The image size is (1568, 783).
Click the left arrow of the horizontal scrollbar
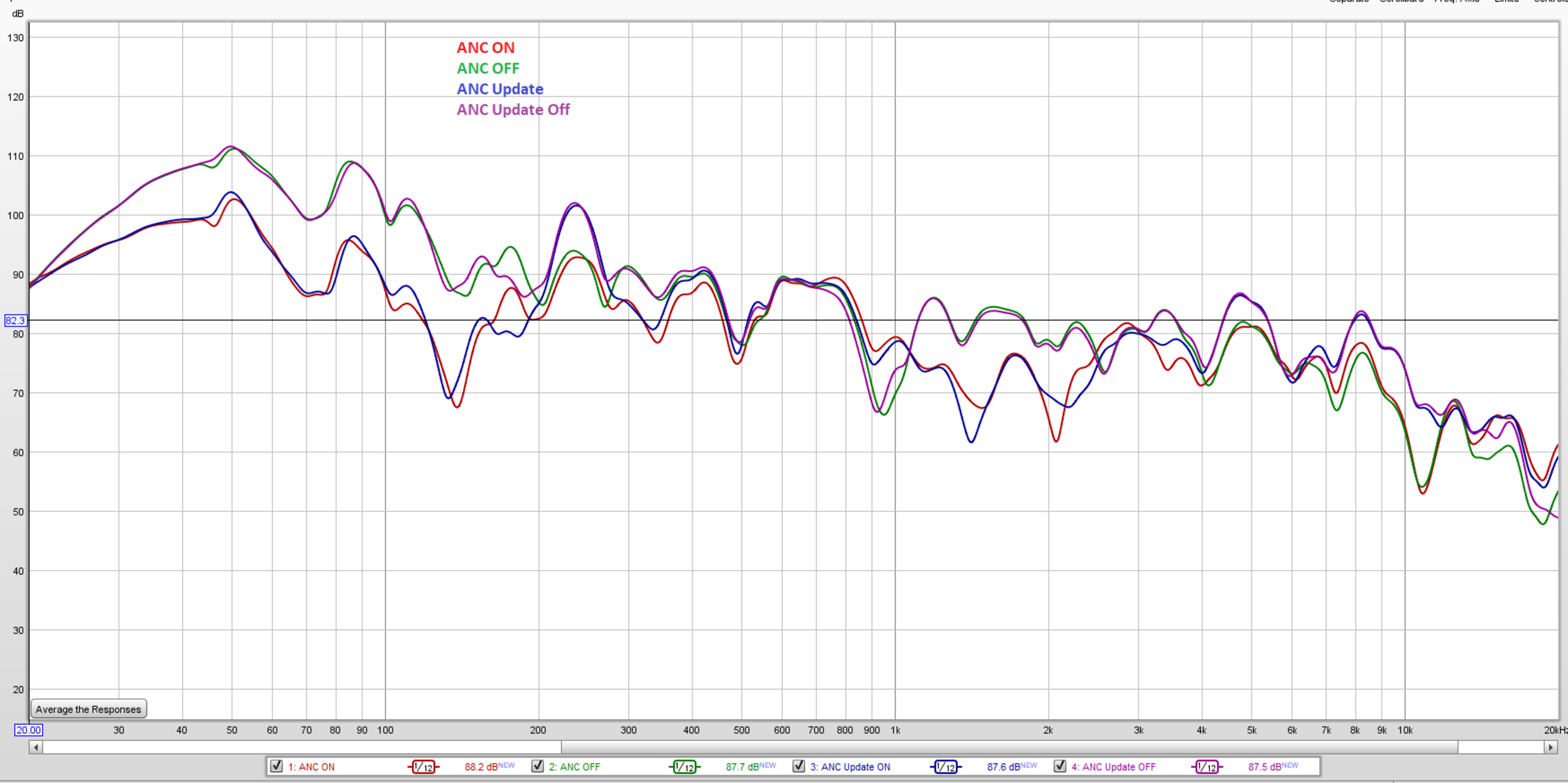point(36,747)
